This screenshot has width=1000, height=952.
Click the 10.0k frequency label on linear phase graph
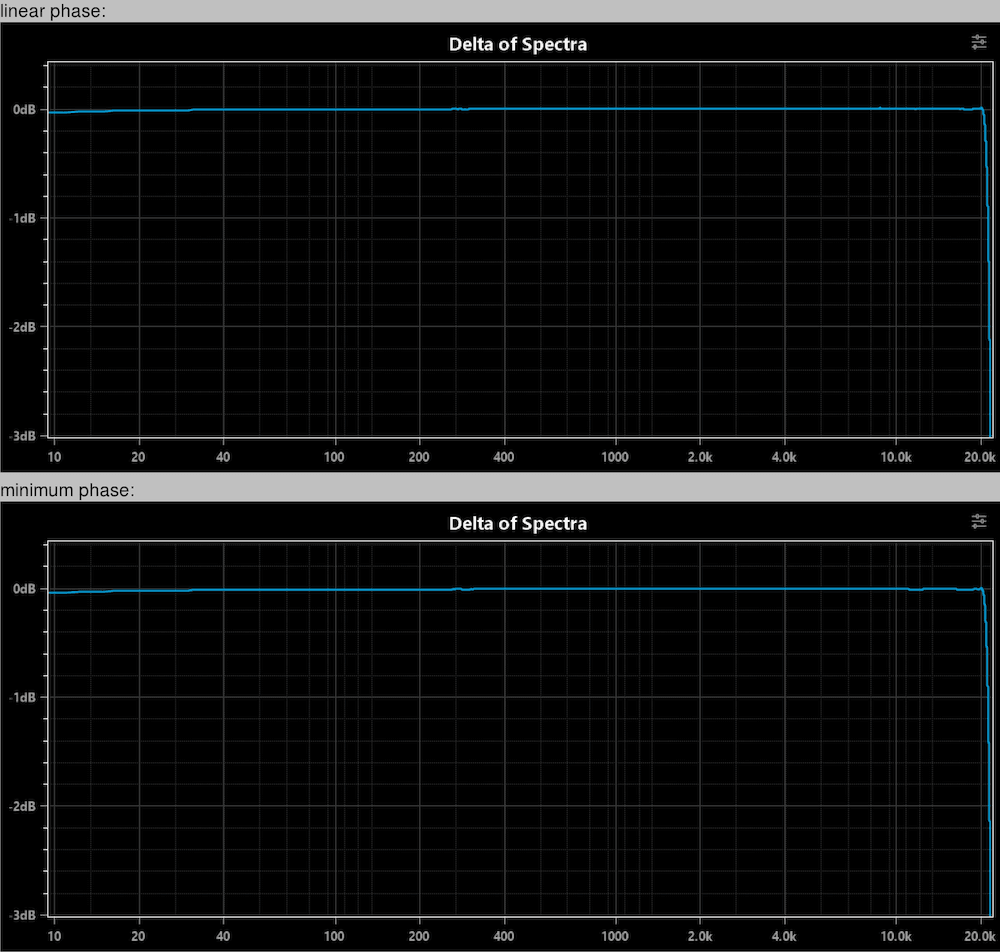(895, 457)
